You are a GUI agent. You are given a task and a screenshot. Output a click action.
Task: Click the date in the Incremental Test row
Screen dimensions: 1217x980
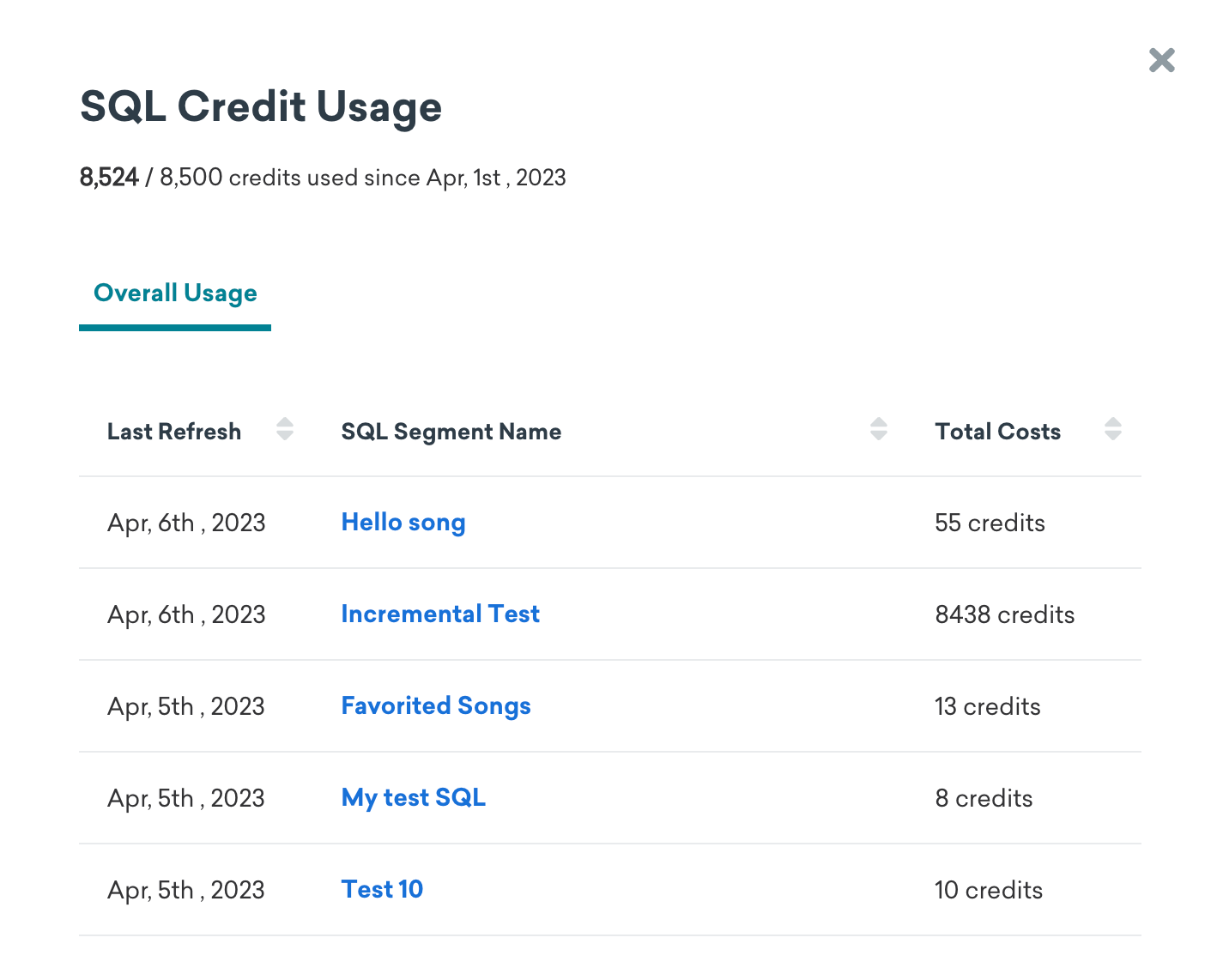186,614
